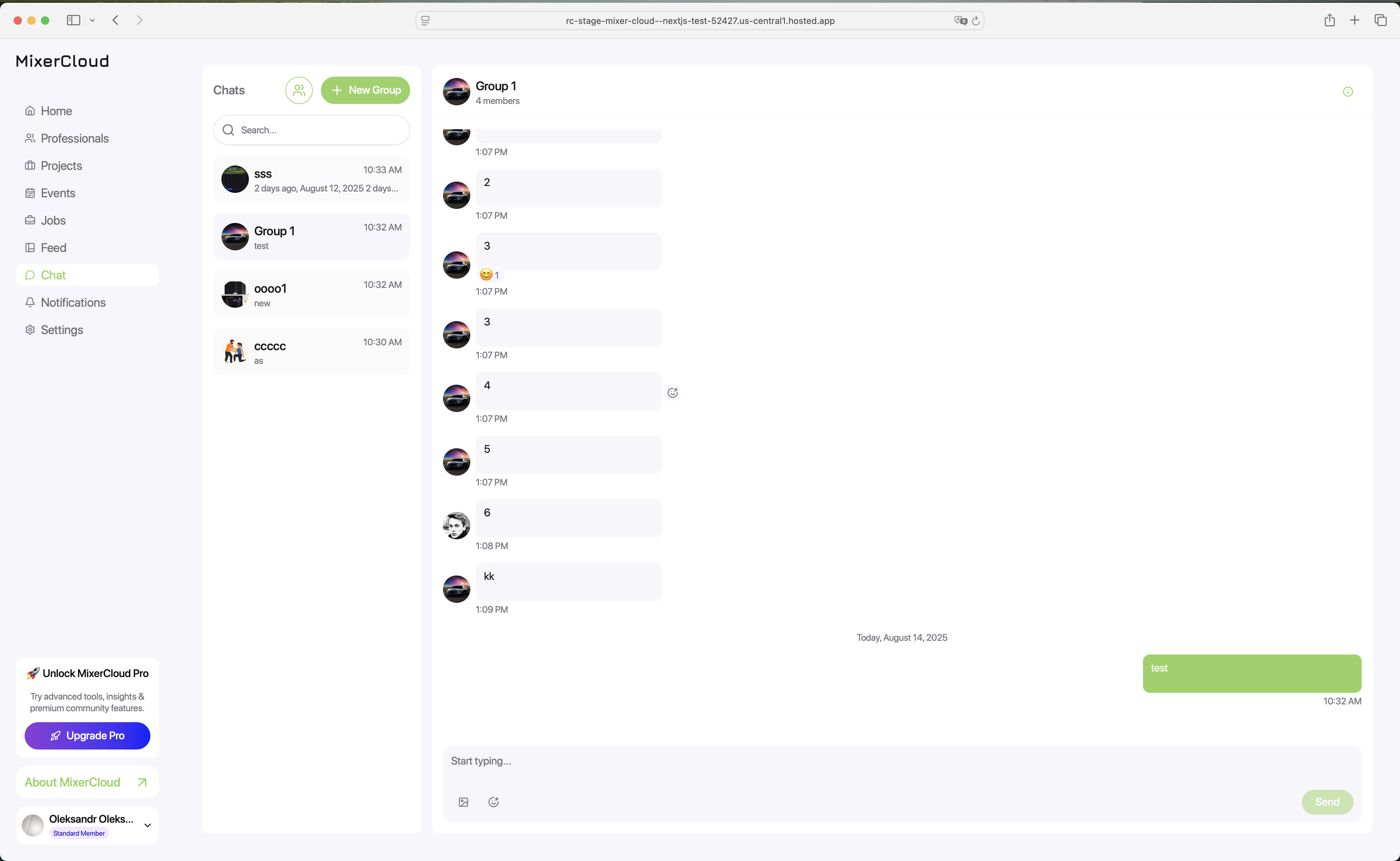Image resolution: width=1400 pixels, height=861 pixels.
Task: Open the emoji picker in message composer
Action: click(x=494, y=802)
